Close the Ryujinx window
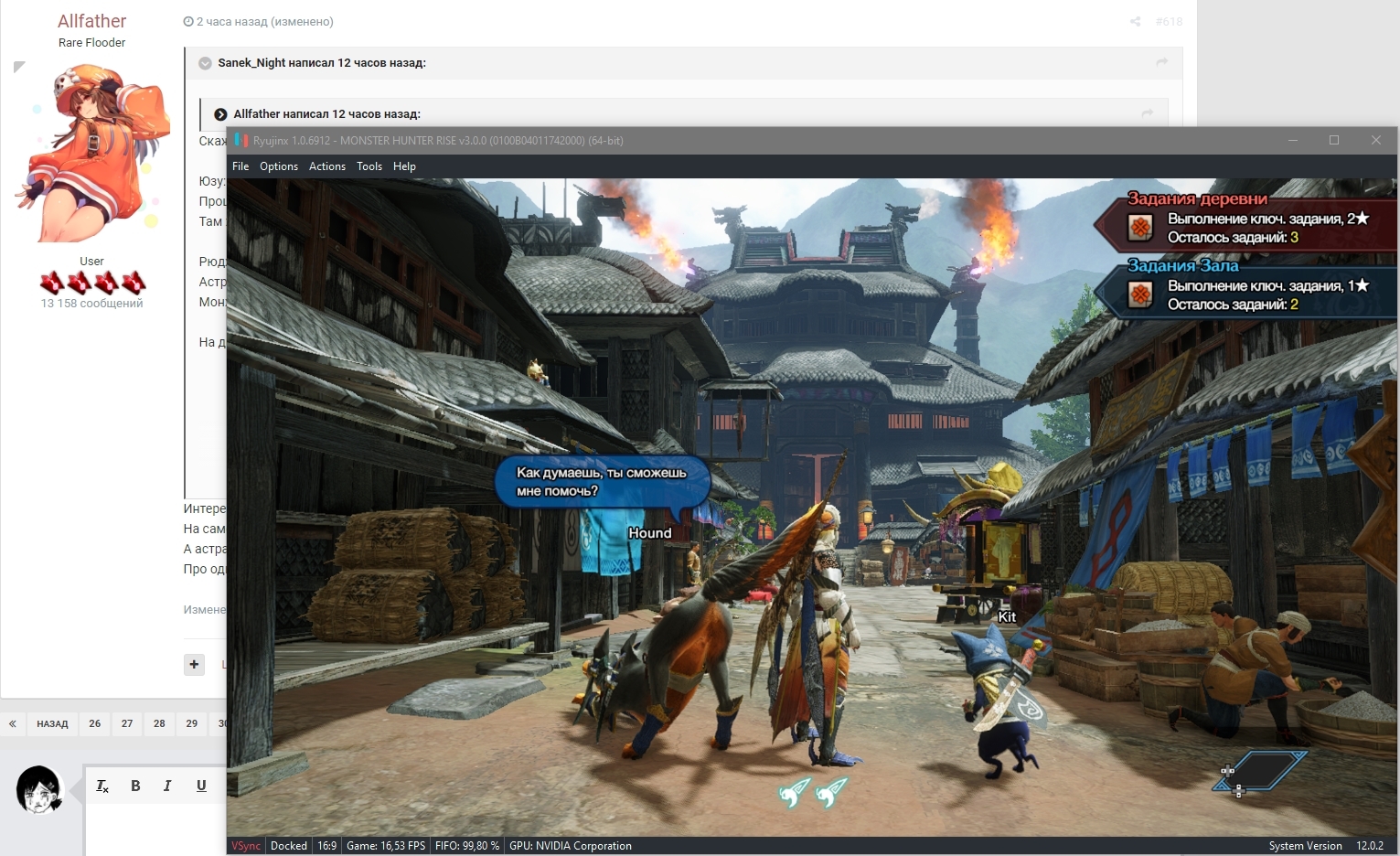1400x856 pixels. click(x=1376, y=140)
